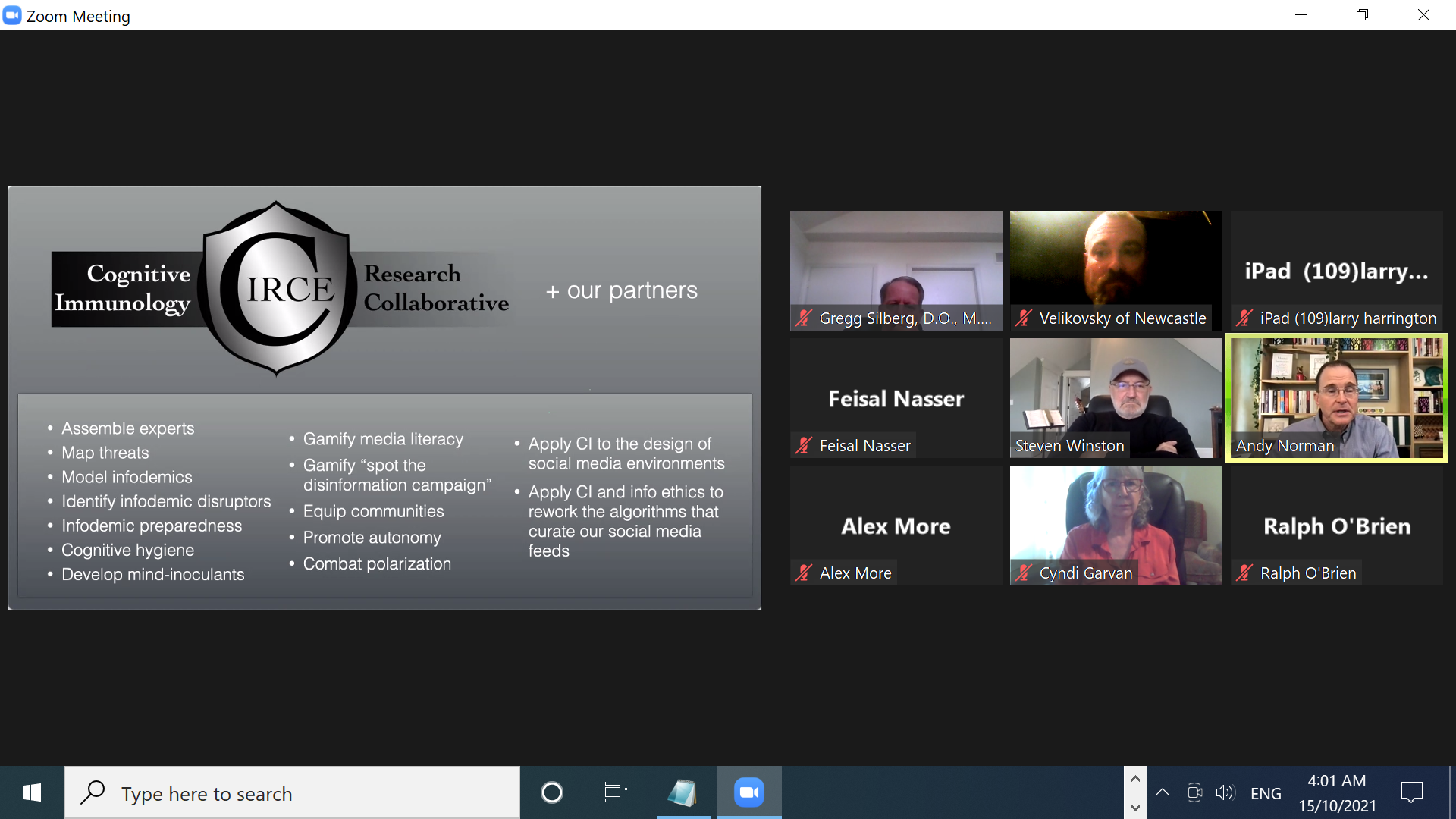Select Andy Norman's video thumbnail
This screenshot has height=819, width=1456.
1336,398
